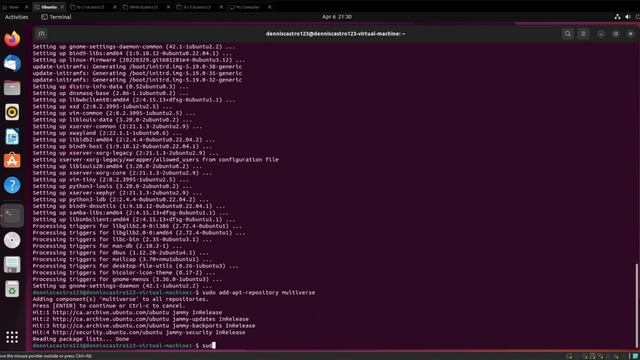Open a new terminal tab with header button

coord(41,34)
